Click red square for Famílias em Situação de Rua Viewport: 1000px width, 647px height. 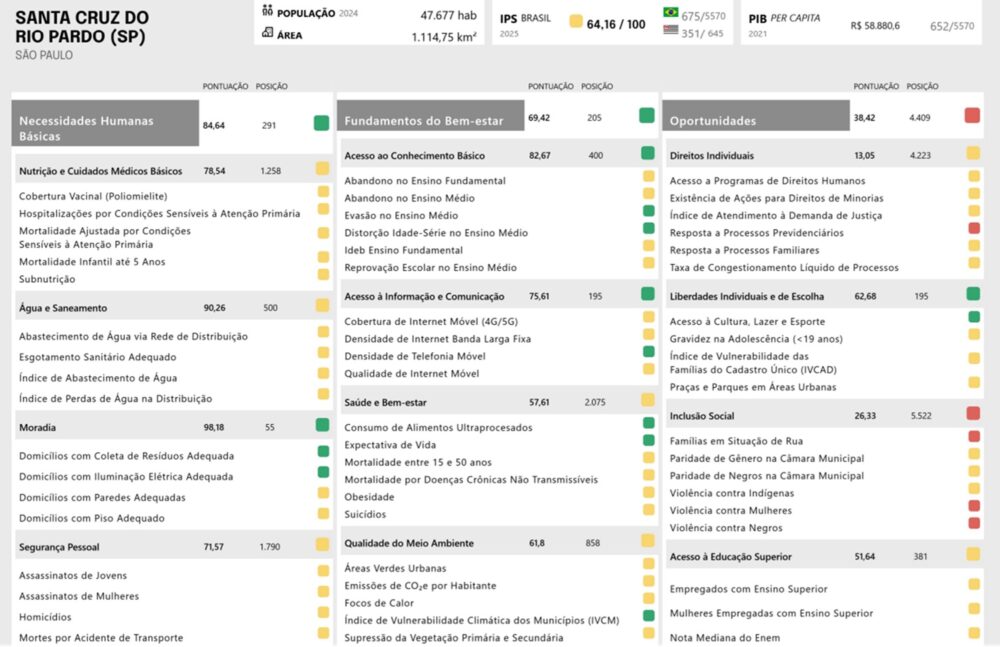pyautogui.click(x=974, y=437)
